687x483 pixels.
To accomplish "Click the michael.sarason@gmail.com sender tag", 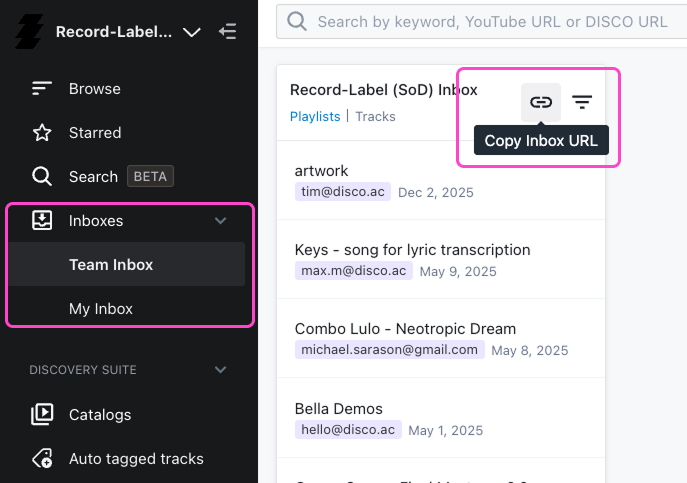I will click(390, 349).
